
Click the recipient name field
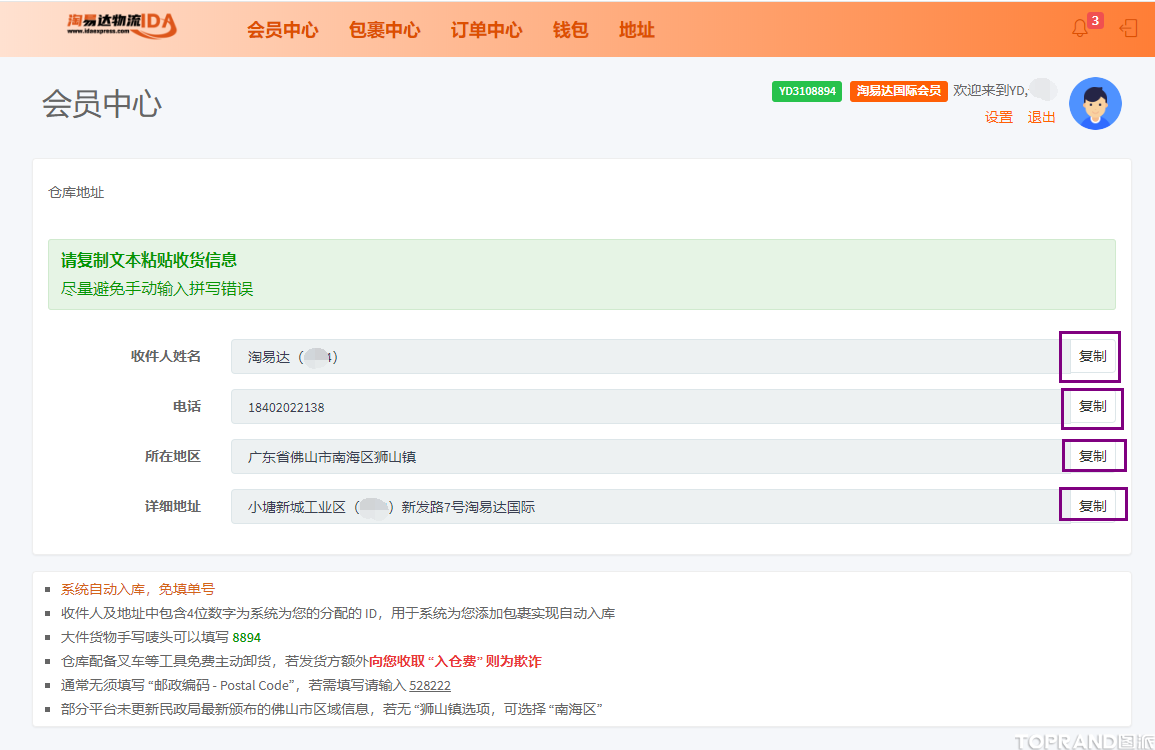[x=650, y=357]
